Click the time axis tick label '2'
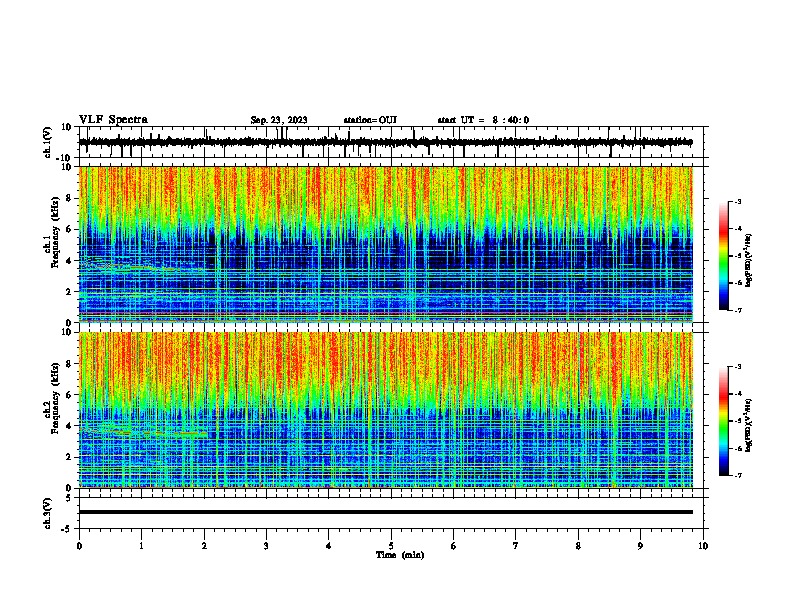The height and width of the screenshot is (612, 792). tap(204, 546)
